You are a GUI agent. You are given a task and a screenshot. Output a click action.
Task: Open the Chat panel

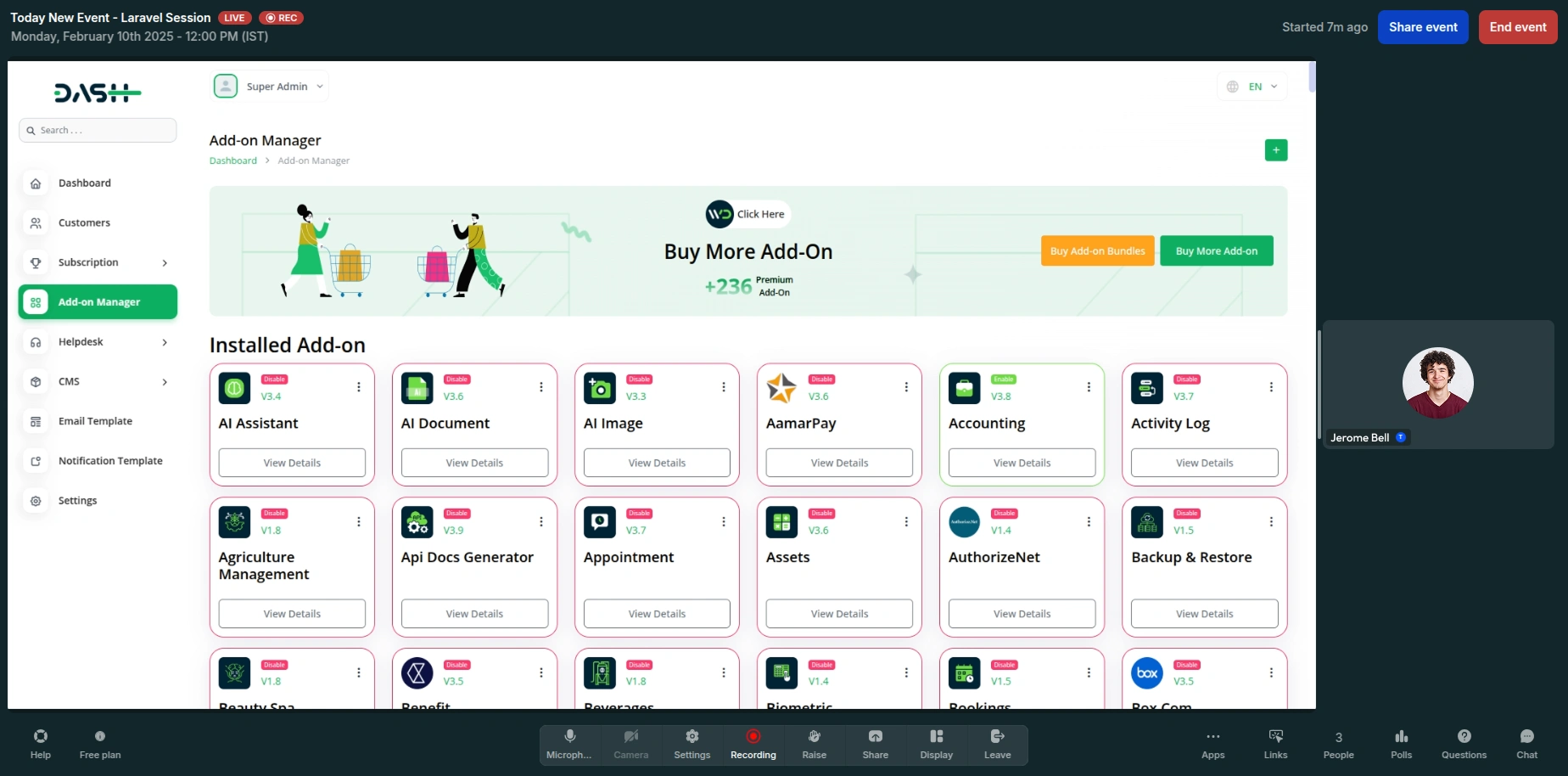pyautogui.click(x=1526, y=744)
